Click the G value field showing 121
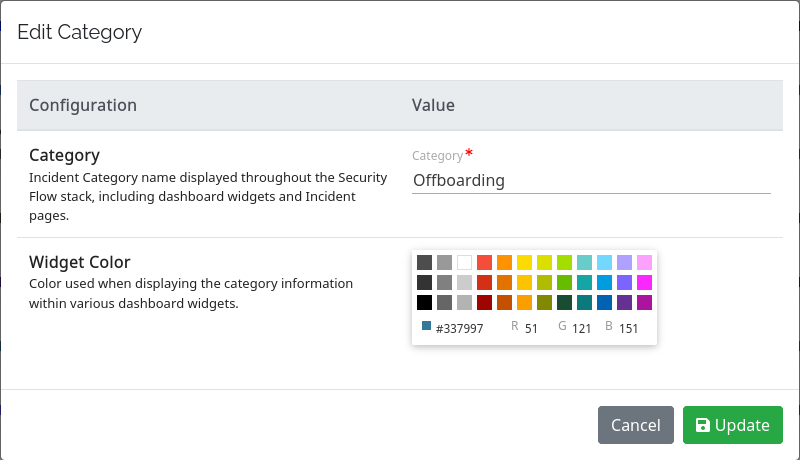Viewport: 800px width, 460px height. click(x=582, y=328)
